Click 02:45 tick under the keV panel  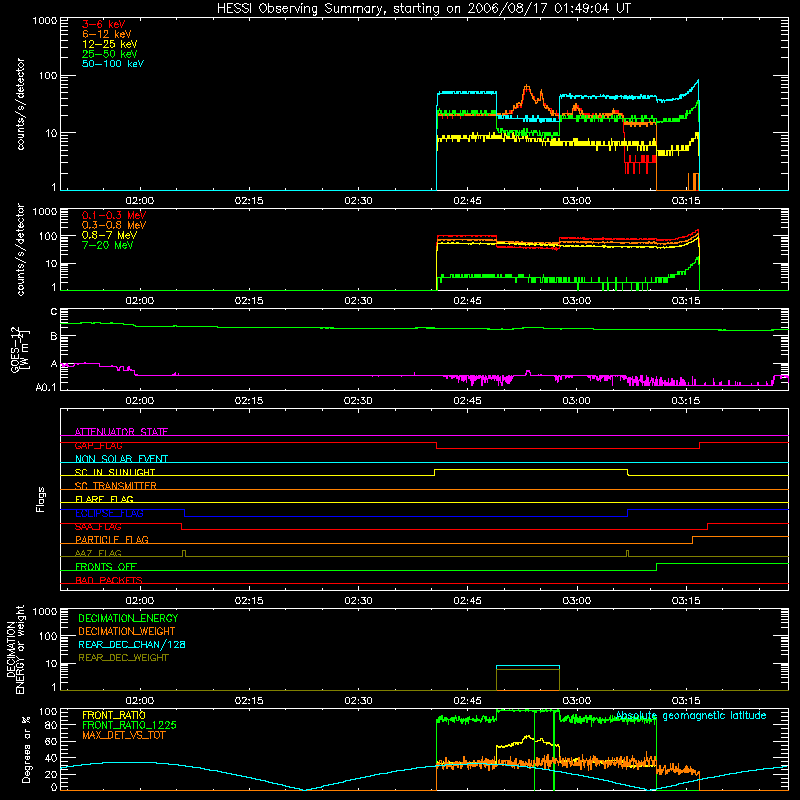pyautogui.click(x=467, y=201)
